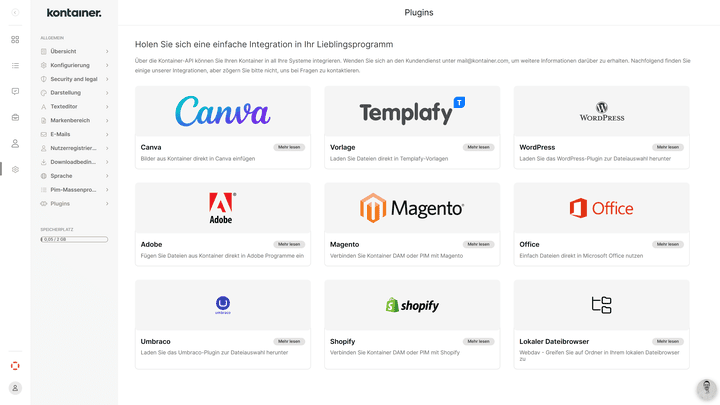
Task: Open the E-Mails menu item
Action: point(60,134)
